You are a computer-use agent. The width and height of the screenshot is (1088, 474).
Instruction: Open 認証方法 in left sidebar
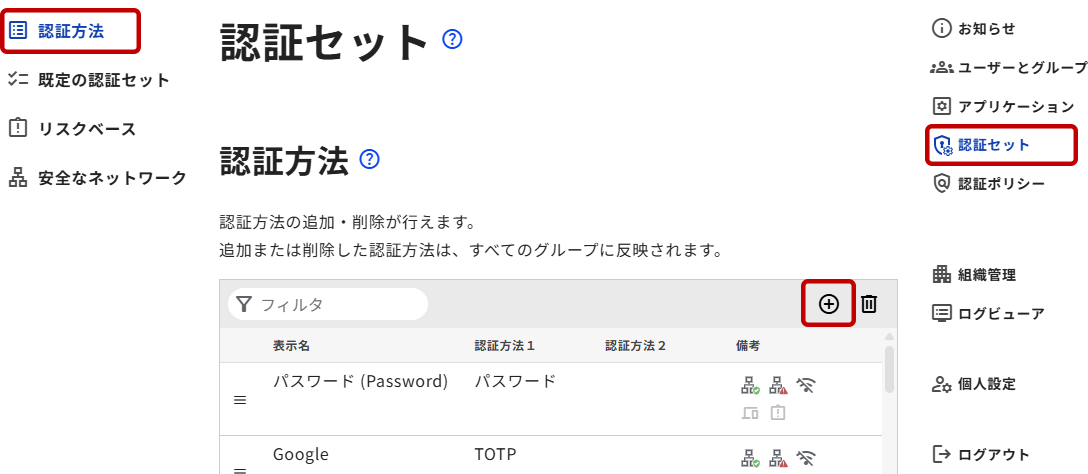point(71,30)
